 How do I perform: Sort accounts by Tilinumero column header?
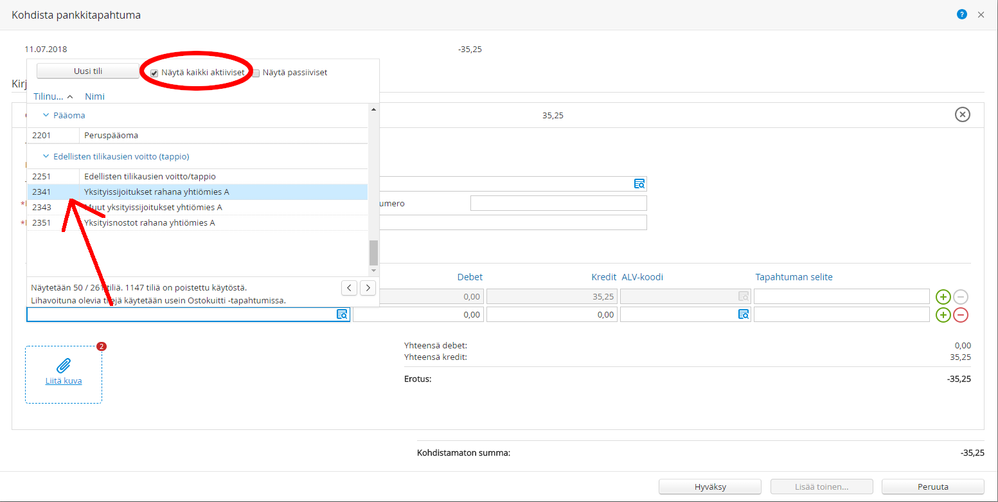[49, 97]
